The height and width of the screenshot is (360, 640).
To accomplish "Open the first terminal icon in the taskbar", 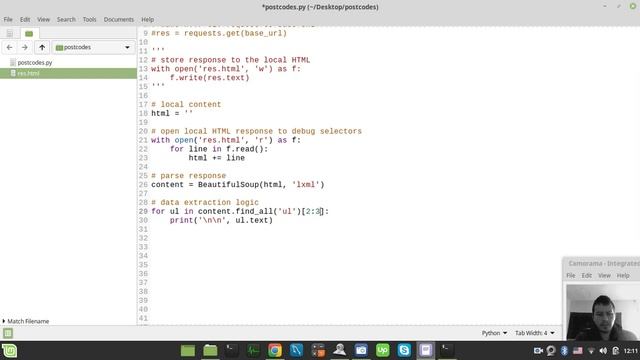I will (x=232, y=351).
